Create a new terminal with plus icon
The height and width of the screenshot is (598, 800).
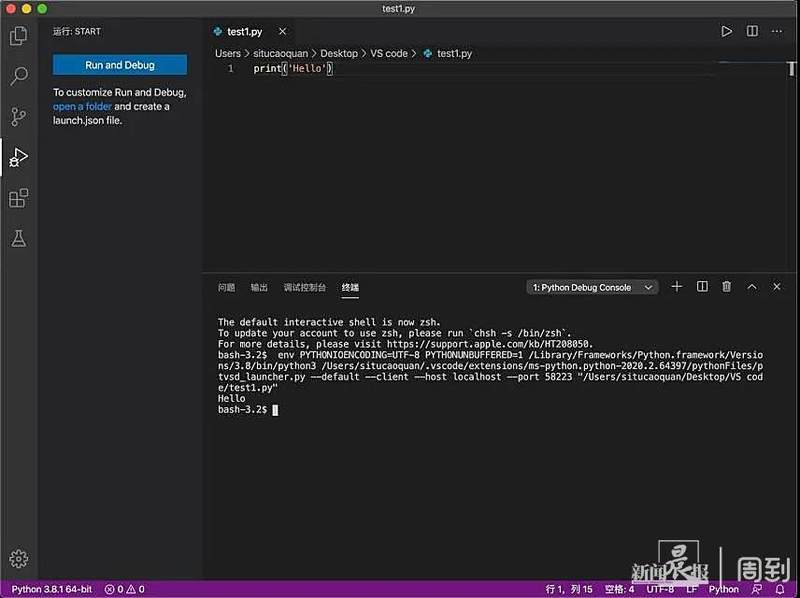click(x=677, y=287)
